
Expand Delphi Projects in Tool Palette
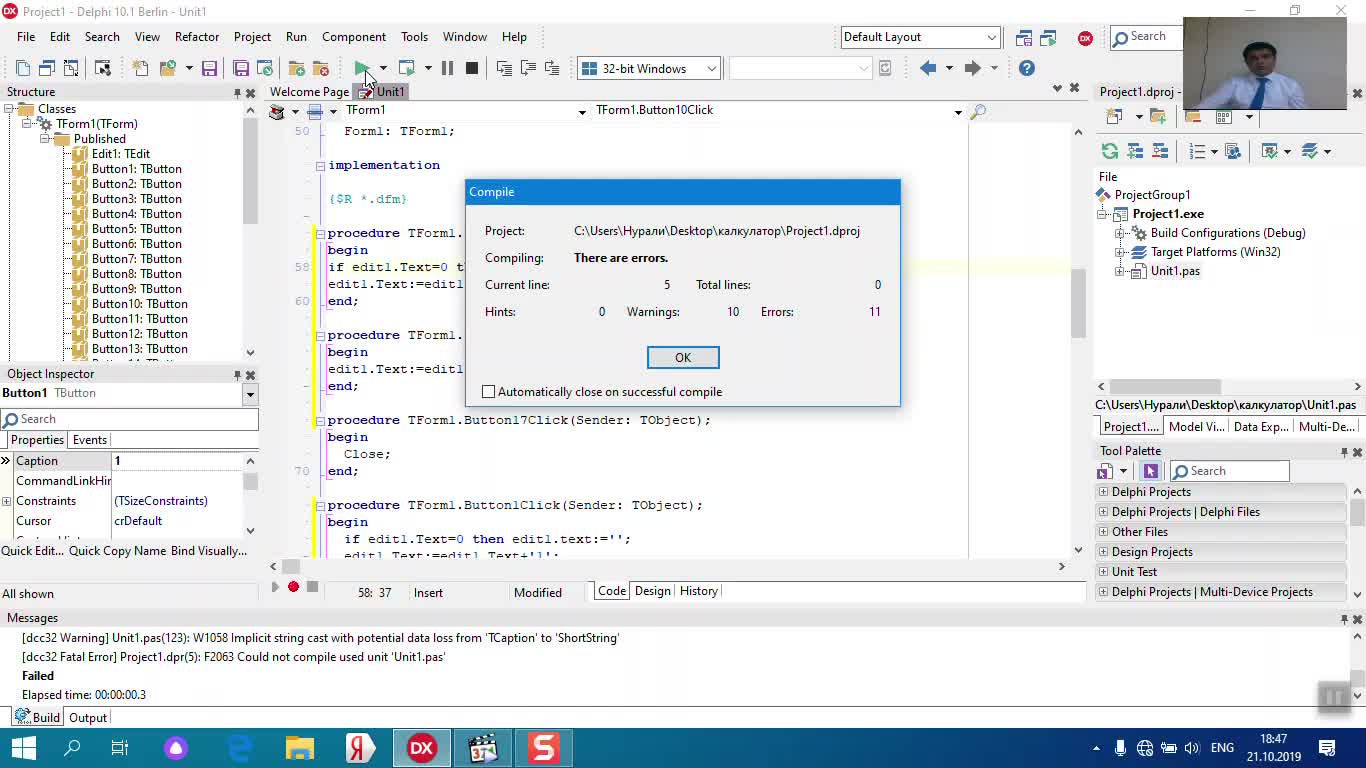point(1103,492)
